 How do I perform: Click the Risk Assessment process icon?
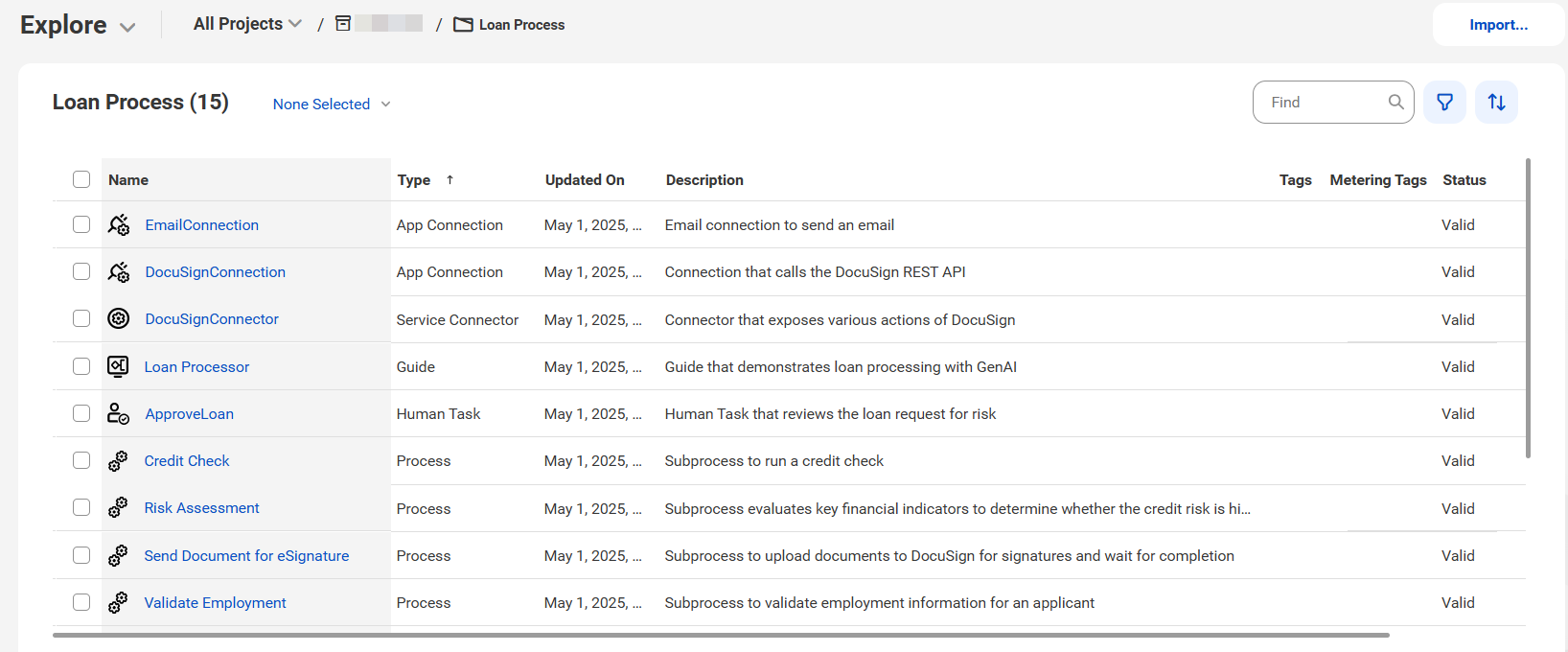click(x=118, y=508)
